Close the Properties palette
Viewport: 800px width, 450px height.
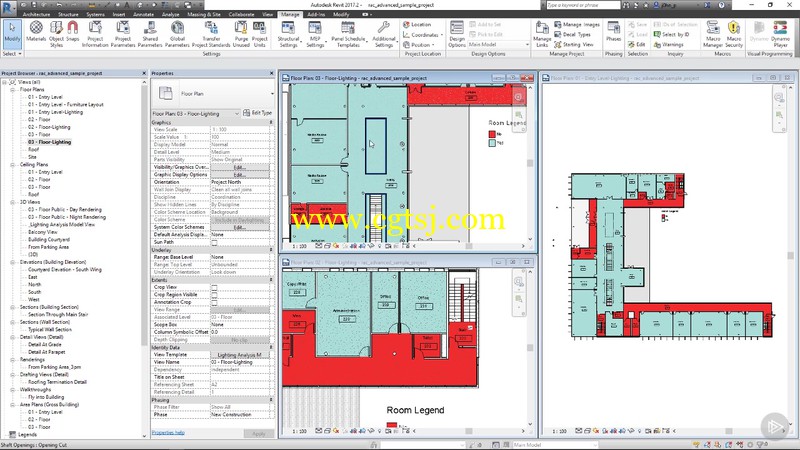coord(271,73)
